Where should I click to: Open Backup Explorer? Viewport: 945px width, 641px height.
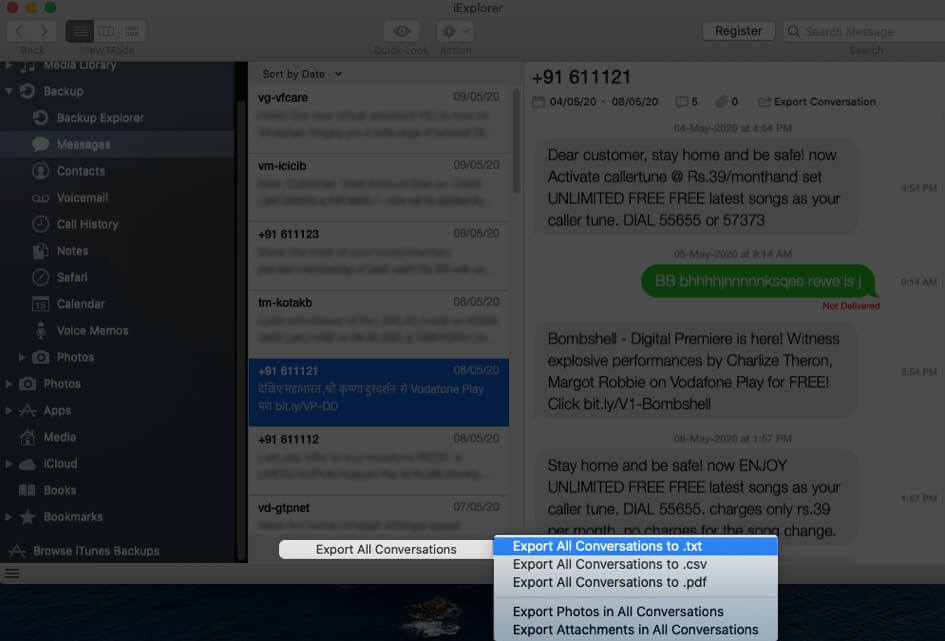tap(100, 117)
